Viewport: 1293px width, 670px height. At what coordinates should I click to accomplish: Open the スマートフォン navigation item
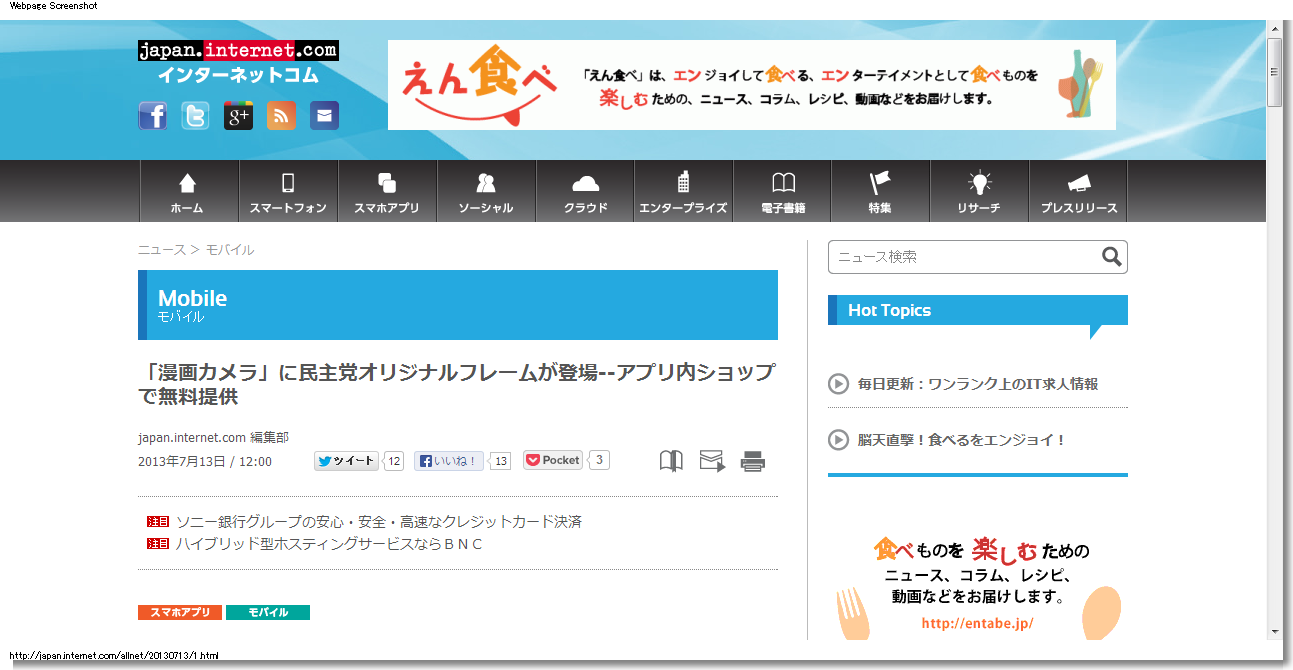(x=288, y=191)
